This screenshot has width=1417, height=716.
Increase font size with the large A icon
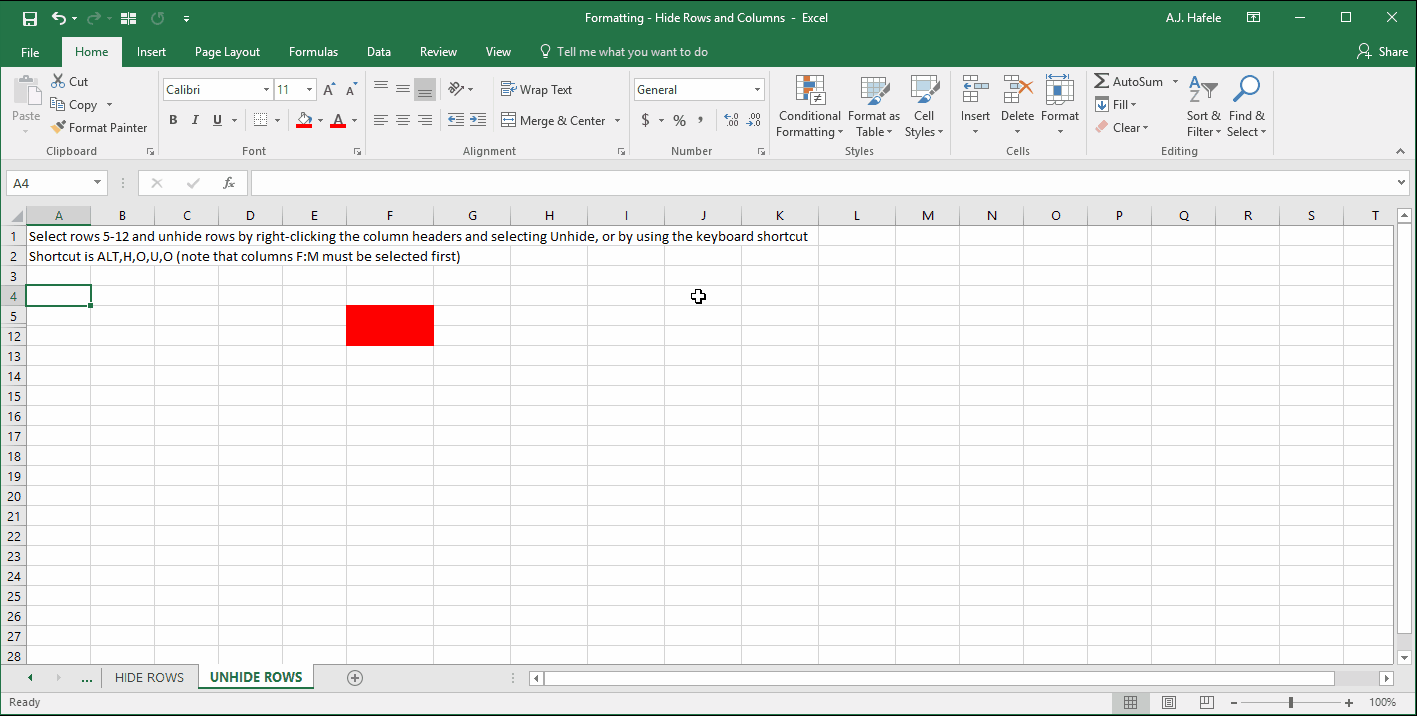pyautogui.click(x=329, y=90)
